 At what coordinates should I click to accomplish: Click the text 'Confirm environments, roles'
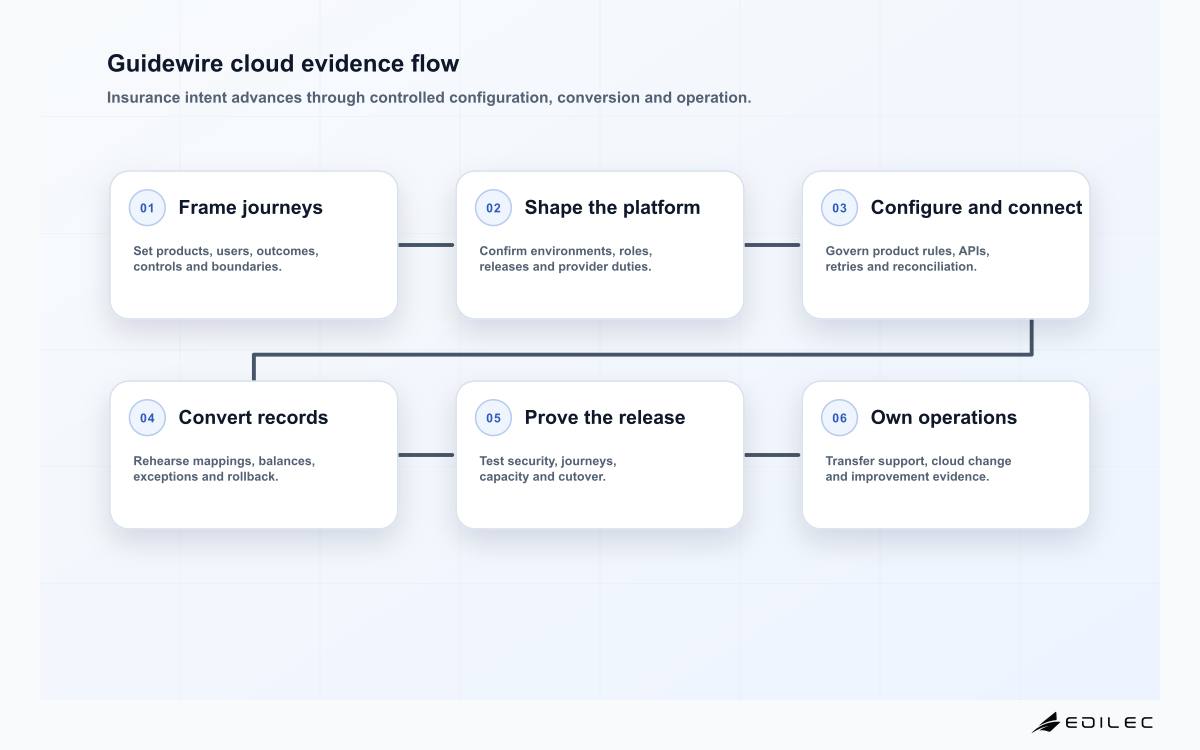[x=565, y=251]
